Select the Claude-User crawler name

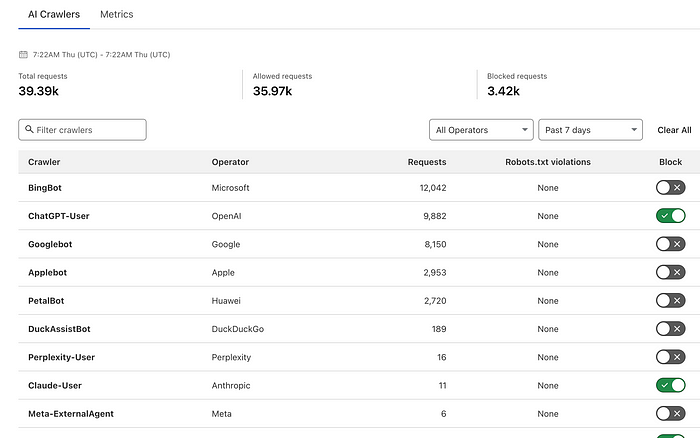(55, 385)
